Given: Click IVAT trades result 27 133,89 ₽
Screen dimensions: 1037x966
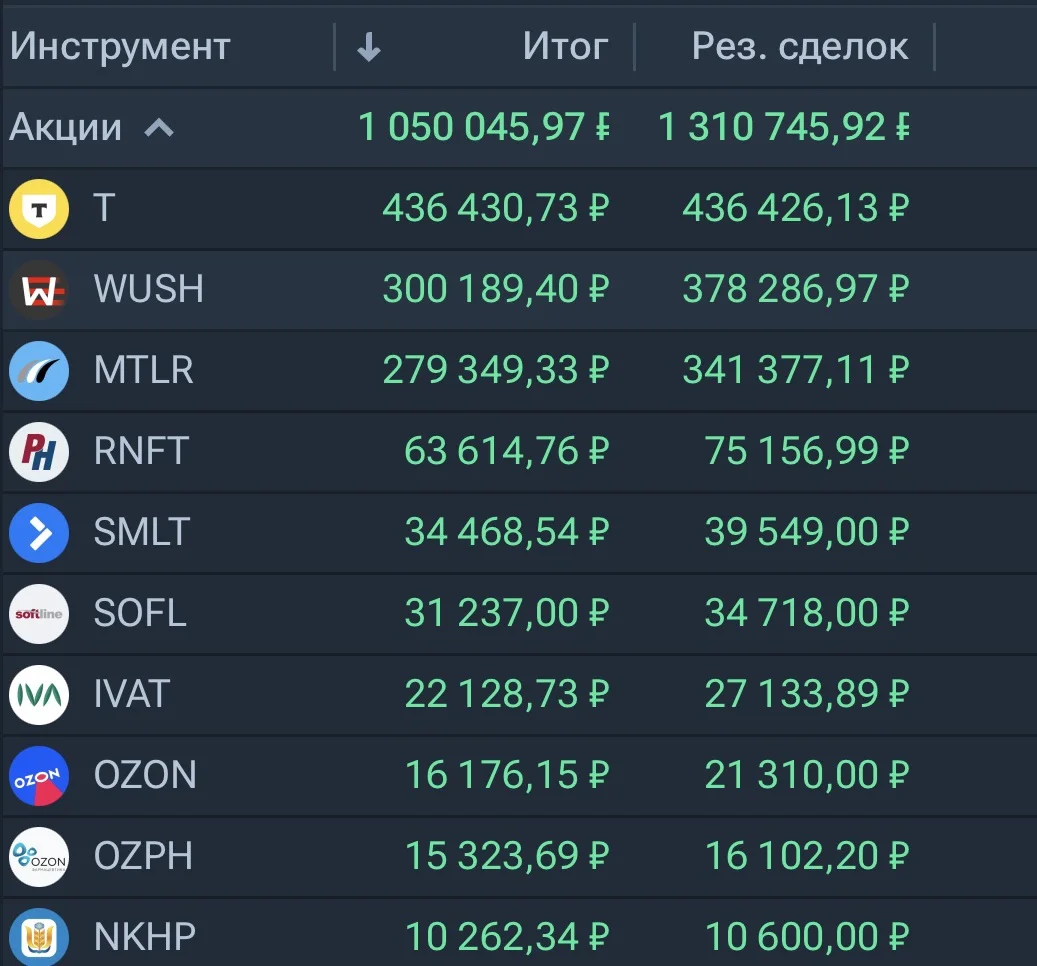Looking at the screenshot, I should click(x=807, y=694).
